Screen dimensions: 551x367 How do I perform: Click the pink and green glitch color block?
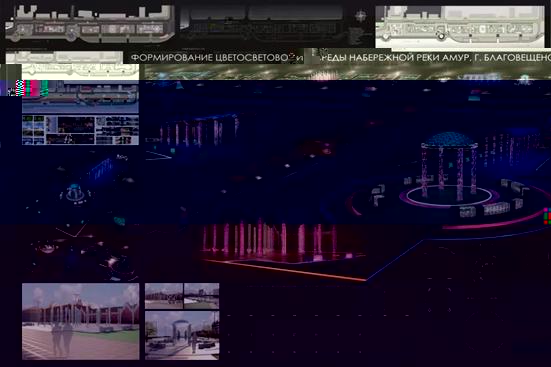(x=32, y=88)
